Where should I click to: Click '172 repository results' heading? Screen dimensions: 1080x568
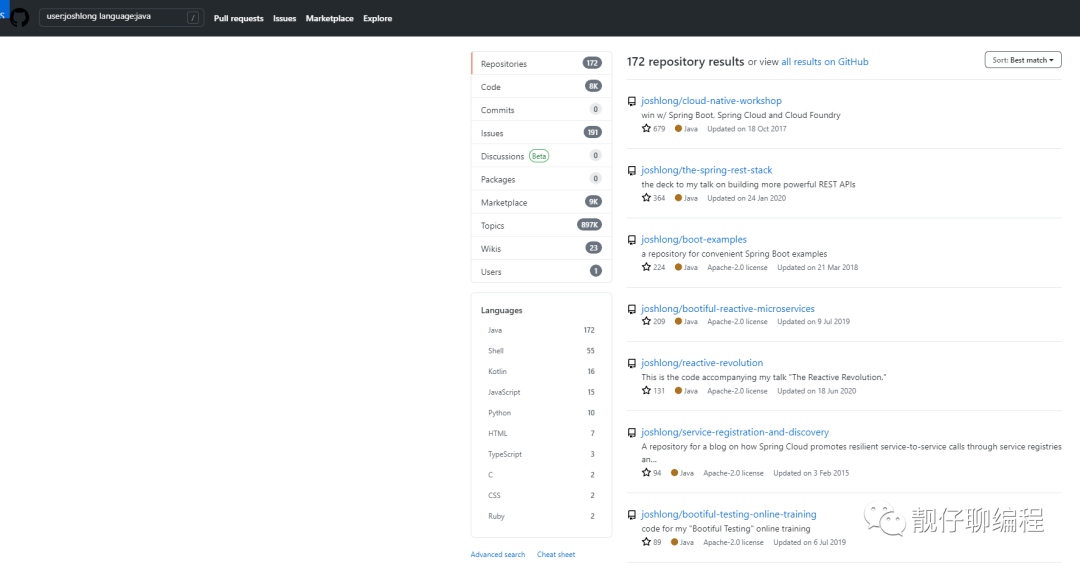[685, 61]
